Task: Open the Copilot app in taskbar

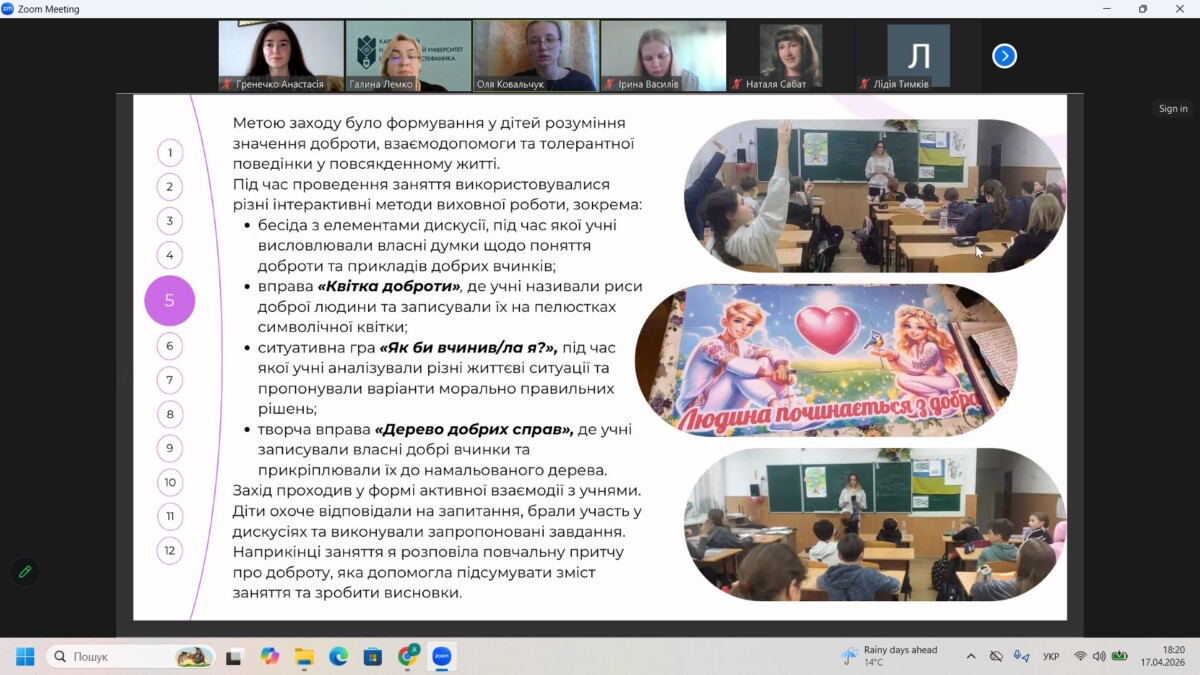Action: coord(269,657)
